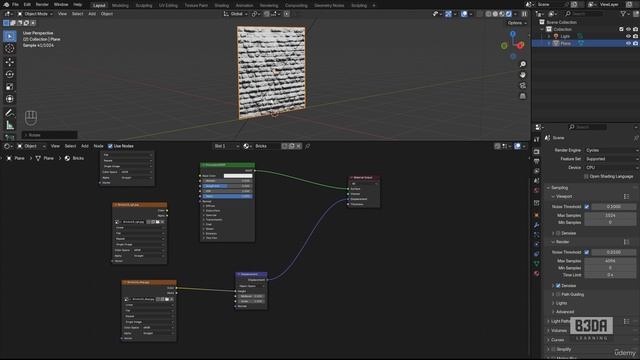
Task: Open the outliner filter funnel
Action: (x=623, y=14)
